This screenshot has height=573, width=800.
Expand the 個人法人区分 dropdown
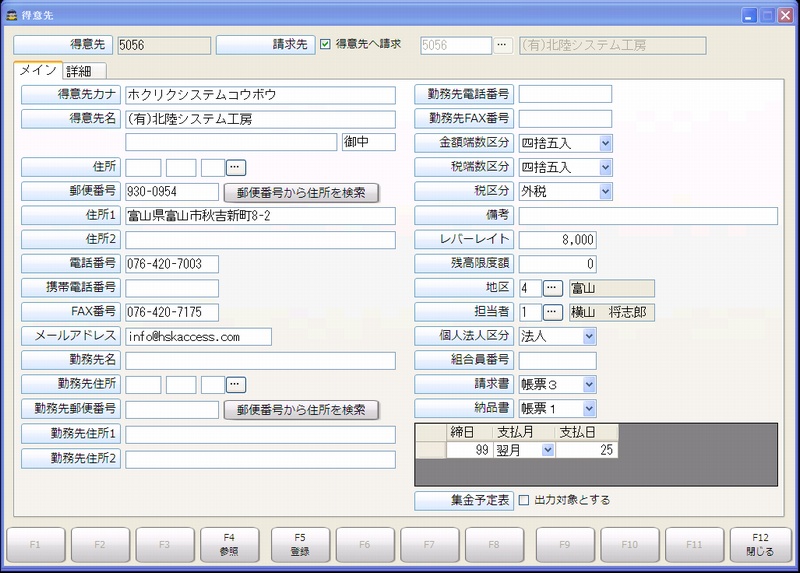pyautogui.click(x=589, y=336)
